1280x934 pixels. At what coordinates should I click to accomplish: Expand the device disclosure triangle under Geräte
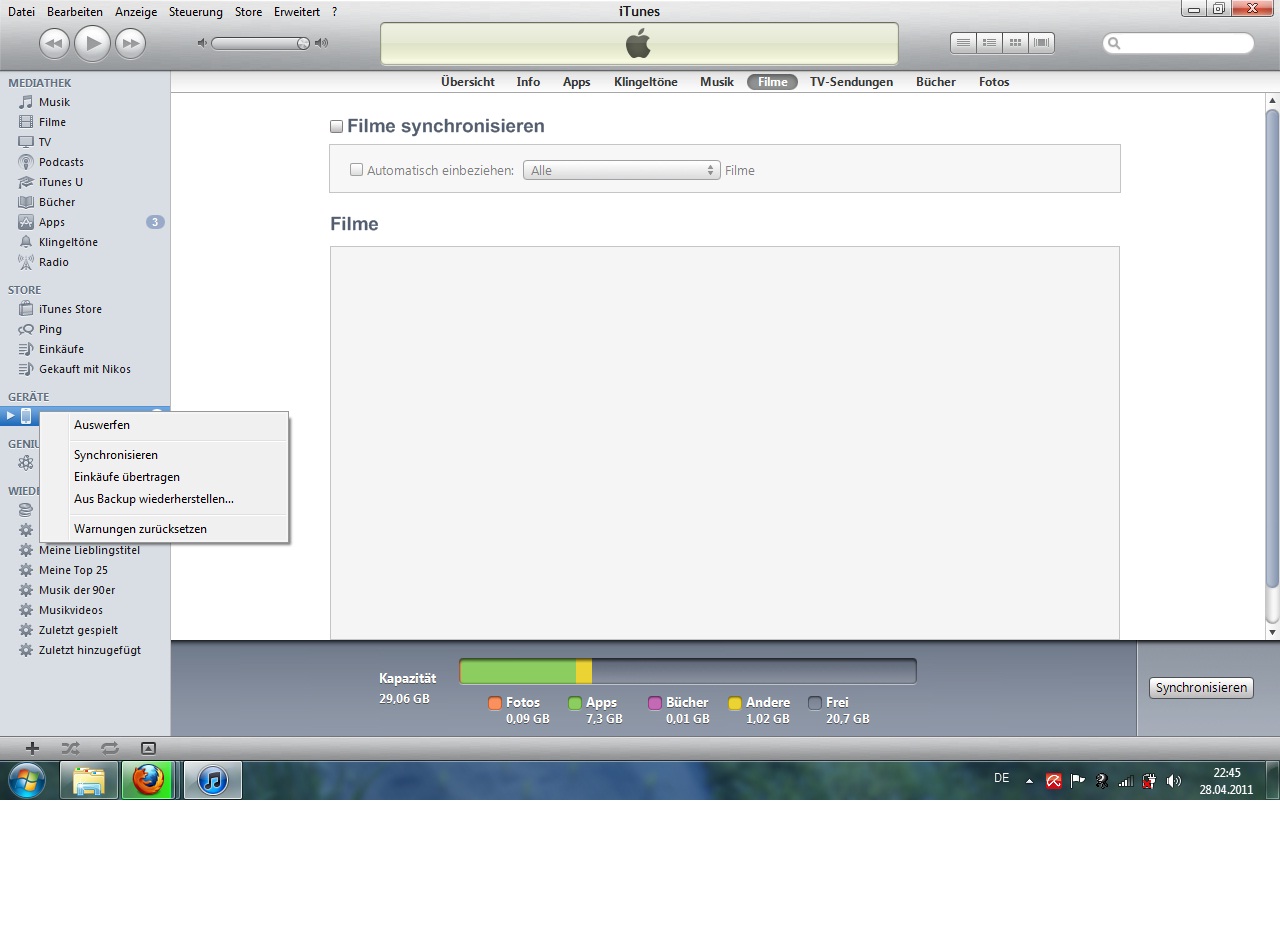pyautogui.click(x=11, y=416)
